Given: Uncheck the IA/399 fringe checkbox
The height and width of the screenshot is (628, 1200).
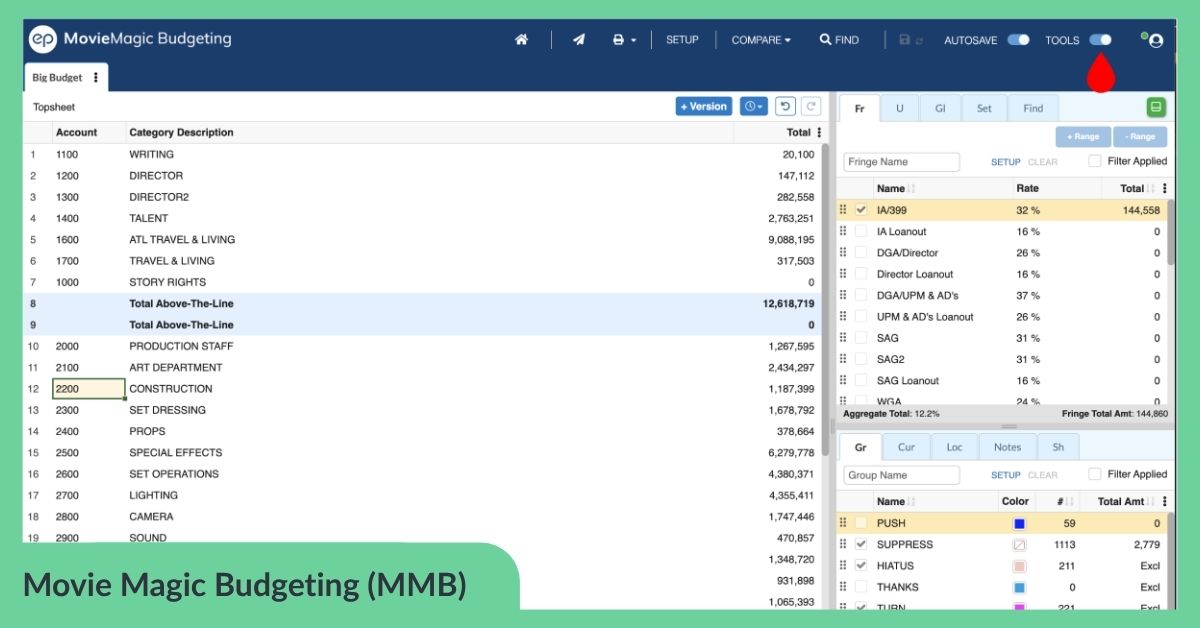Looking at the screenshot, I should (x=861, y=210).
